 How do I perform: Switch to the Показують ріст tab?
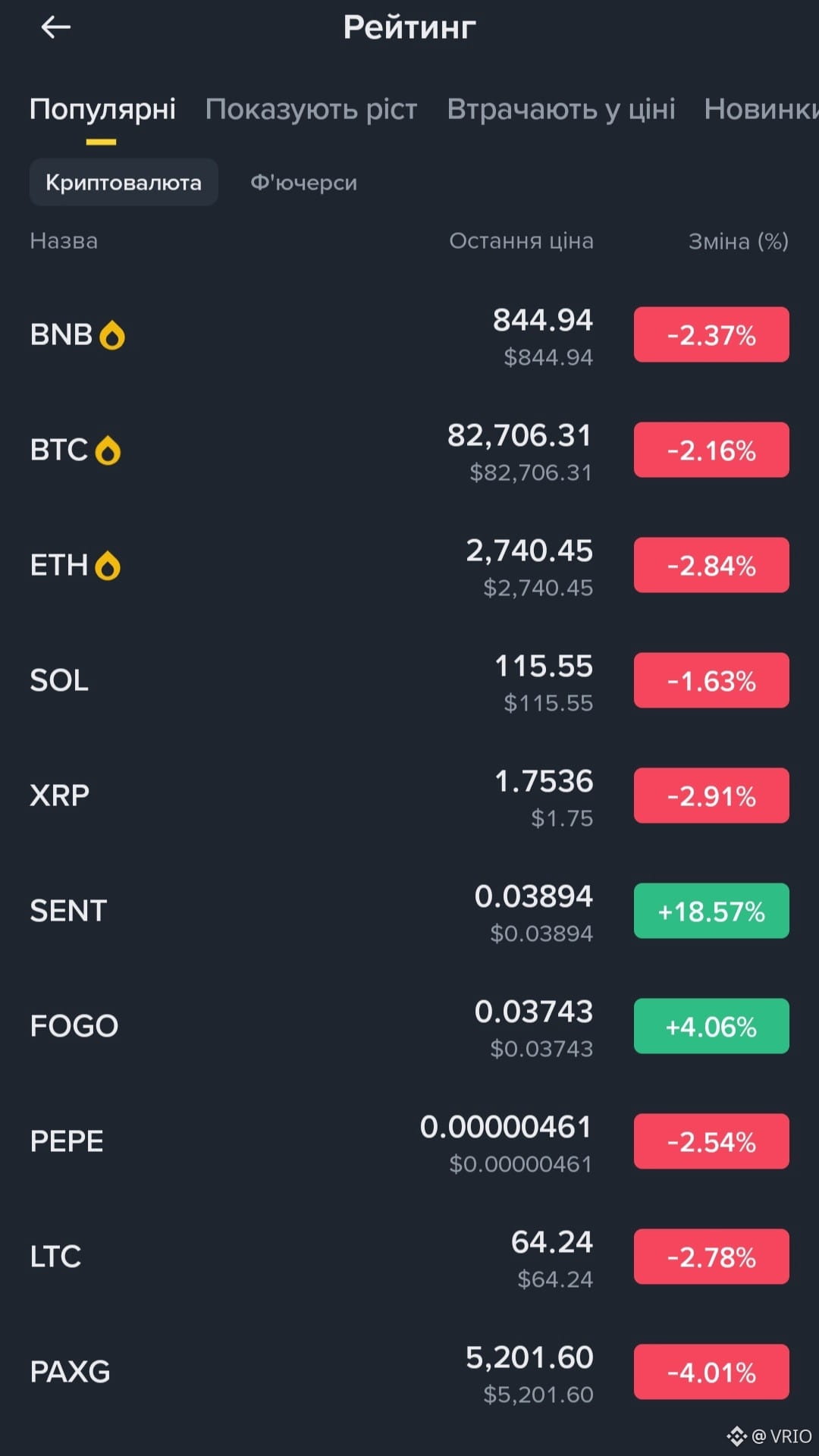pos(311,109)
